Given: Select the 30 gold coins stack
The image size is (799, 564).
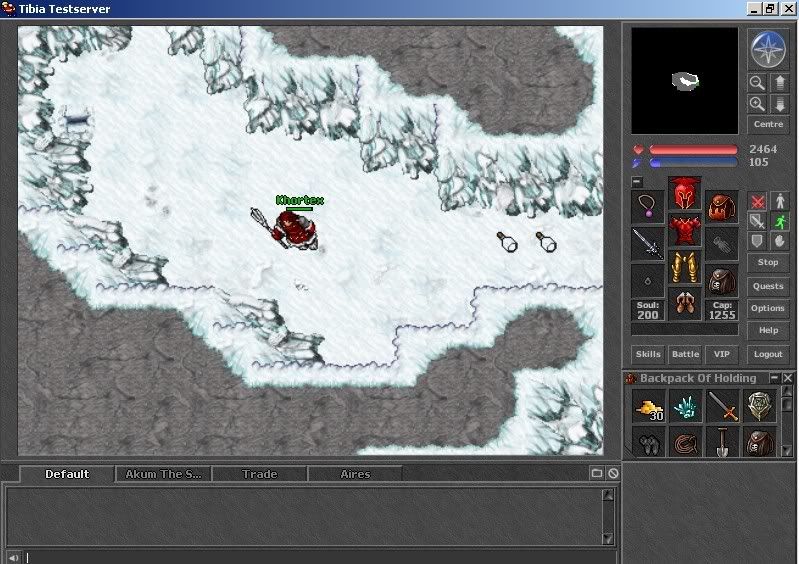Looking at the screenshot, I should 649,406.
